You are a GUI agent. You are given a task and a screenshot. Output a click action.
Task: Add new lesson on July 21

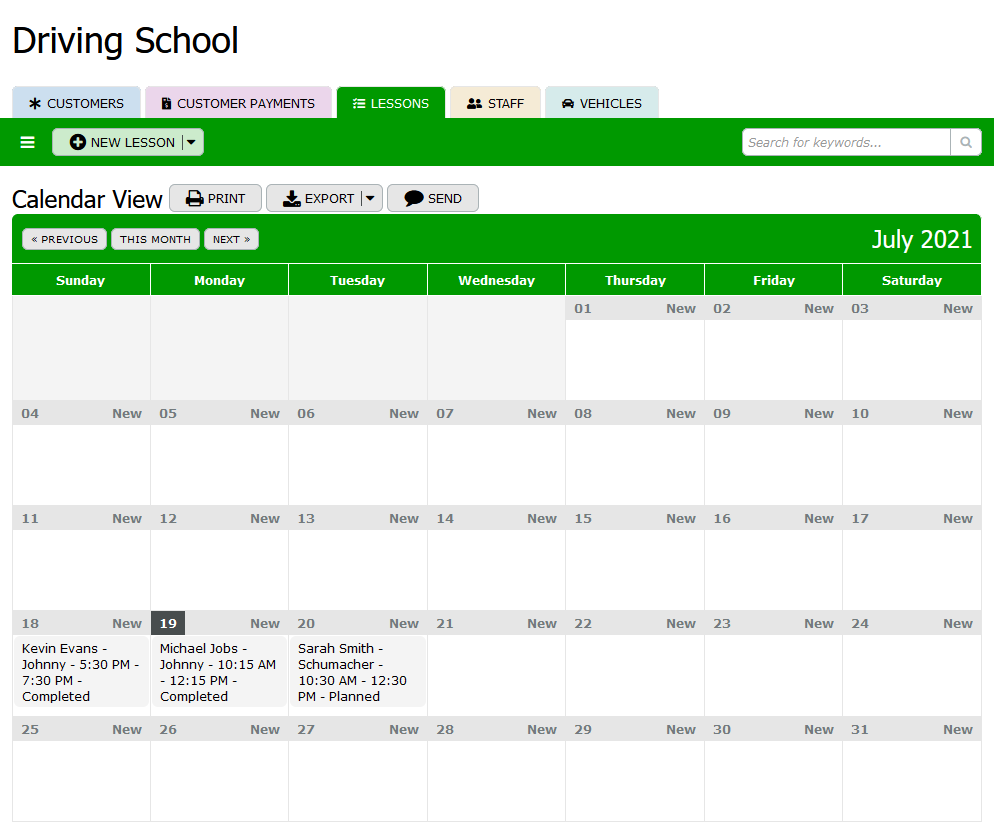[x=542, y=624]
